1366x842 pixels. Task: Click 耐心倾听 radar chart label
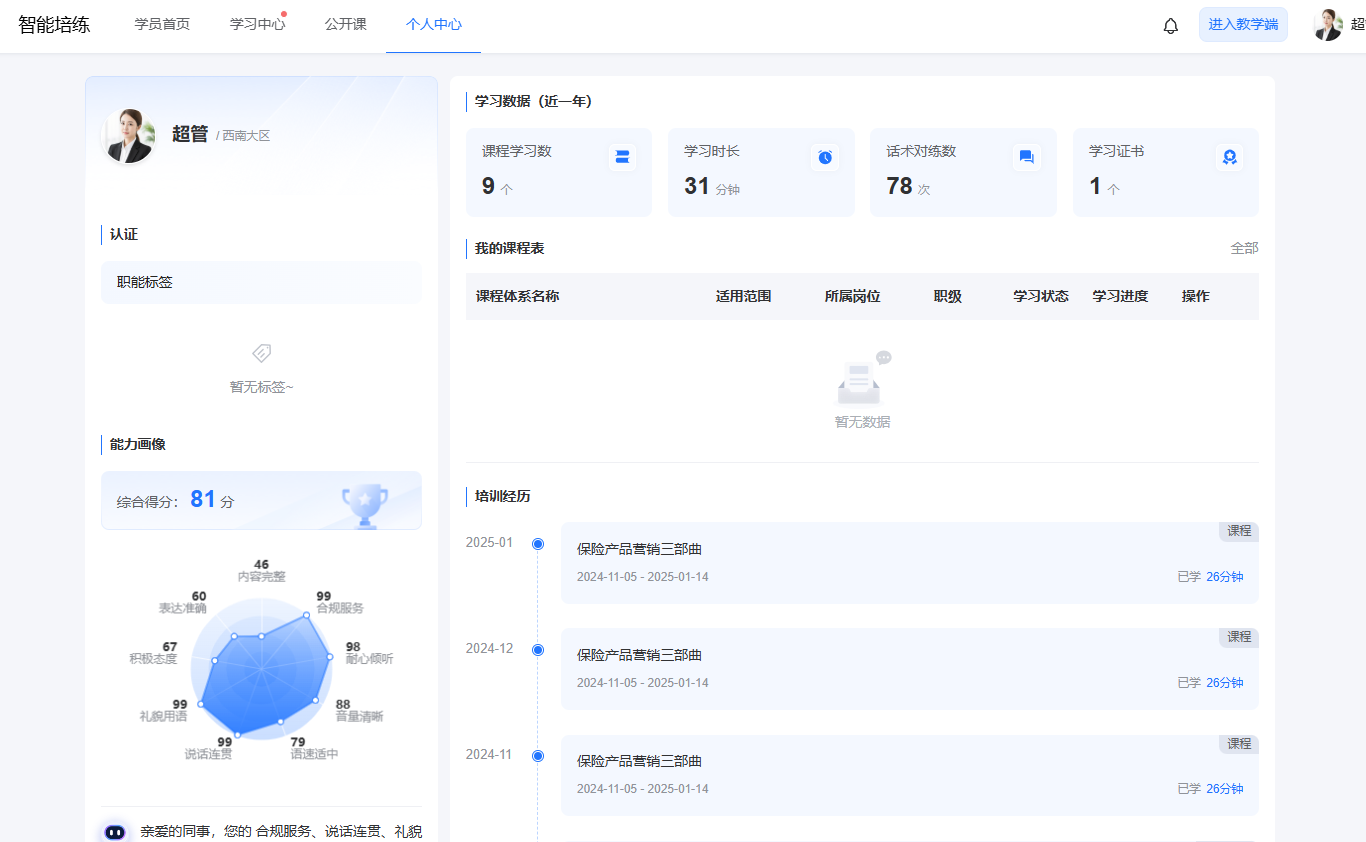369,659
